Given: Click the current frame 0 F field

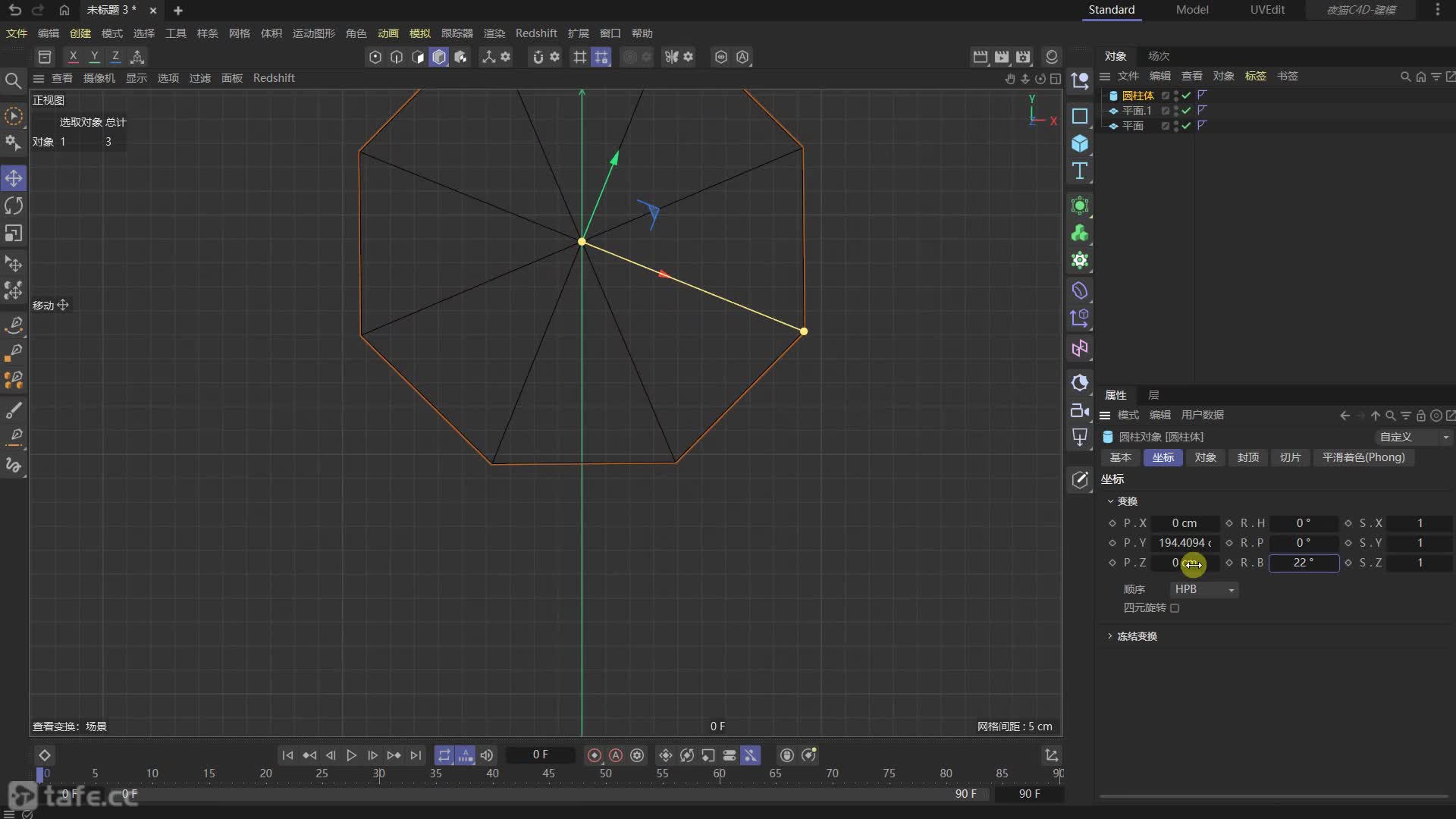Looking at the screenshot, I should pos(540,755).
